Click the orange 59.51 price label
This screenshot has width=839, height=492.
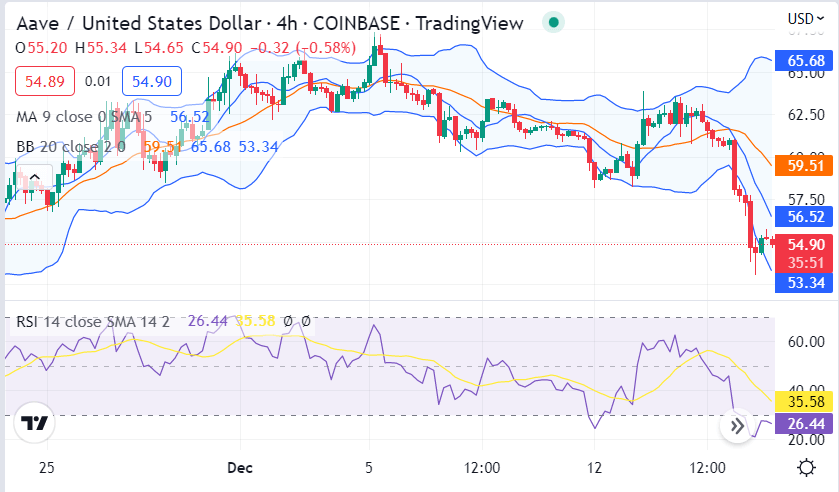(x=804, y=165)
